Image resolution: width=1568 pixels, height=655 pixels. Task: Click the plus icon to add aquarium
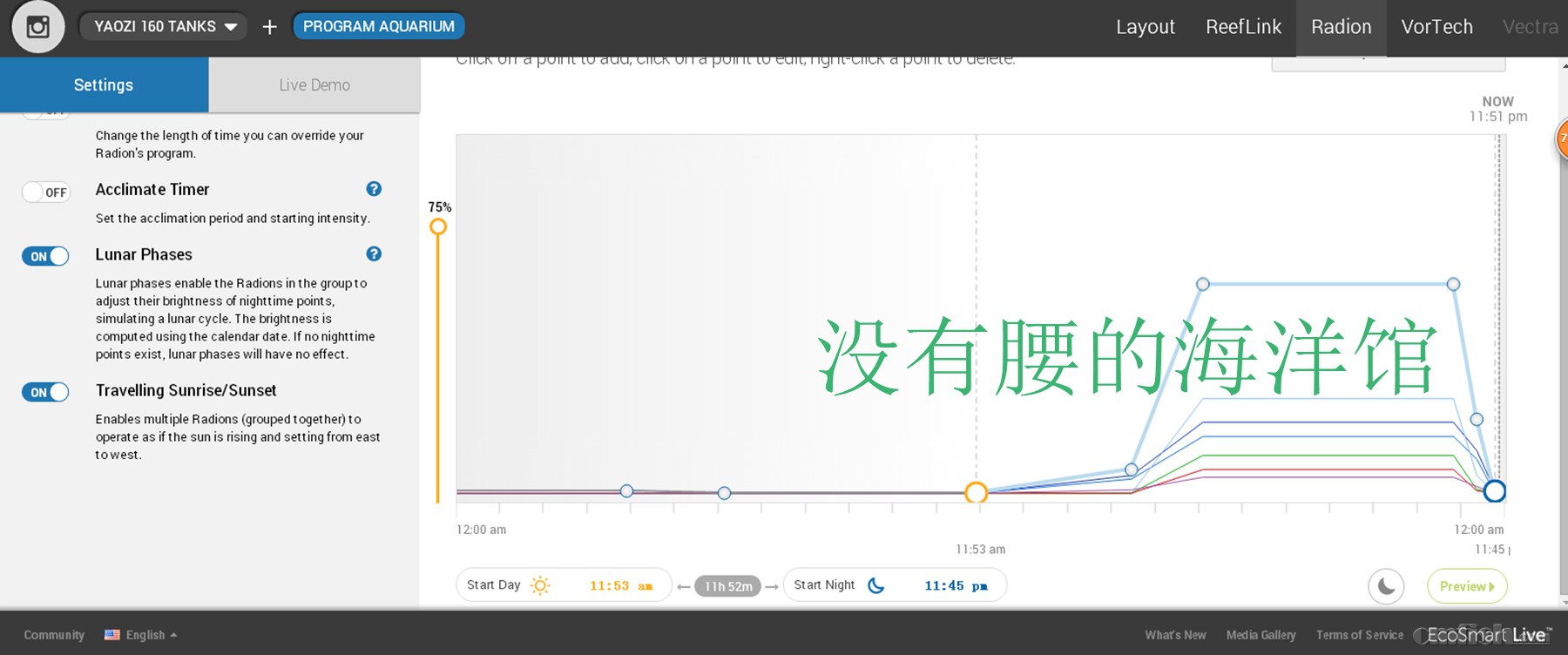[x=269, y=27]
